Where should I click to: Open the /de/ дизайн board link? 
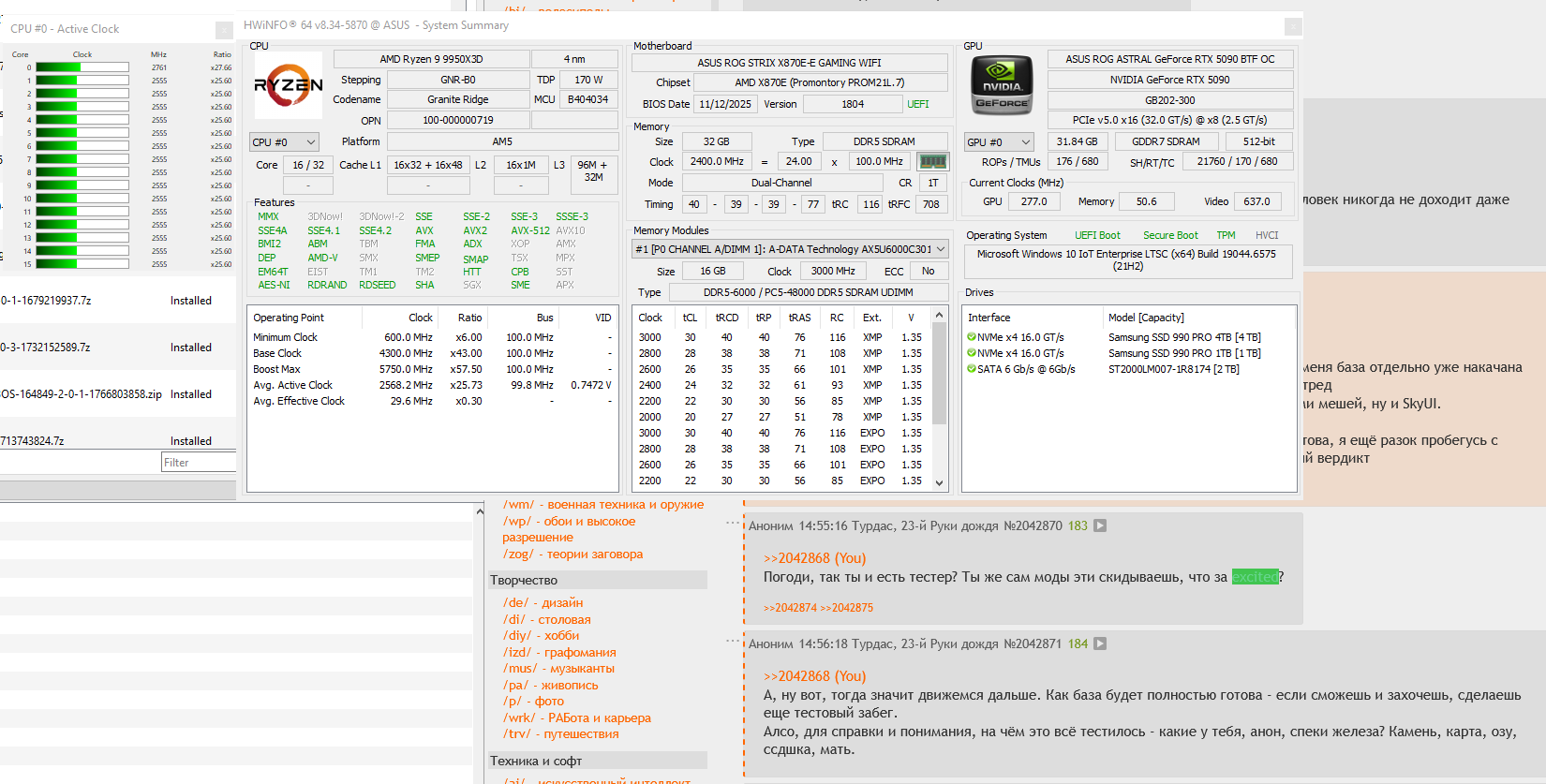click(543, 603)
